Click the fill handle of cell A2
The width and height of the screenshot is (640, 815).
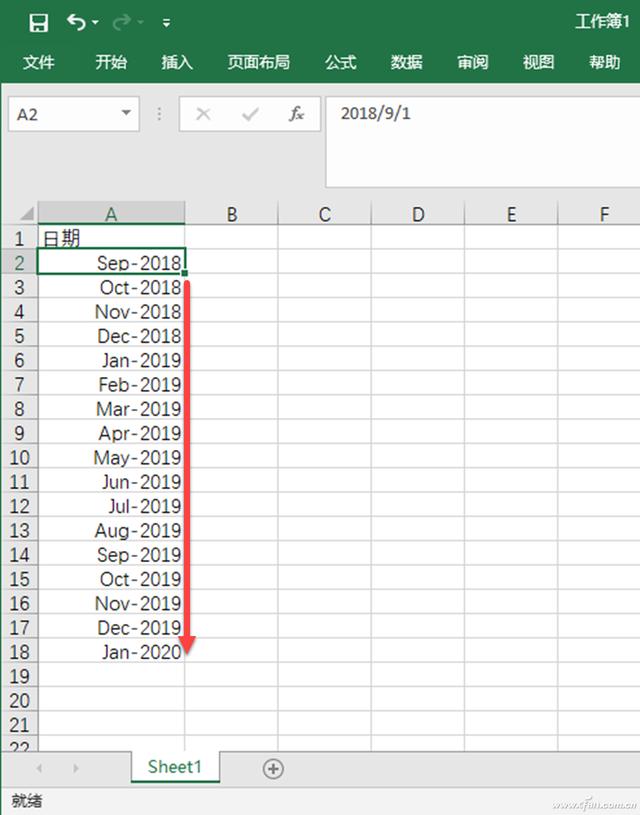tap(185, 273)
